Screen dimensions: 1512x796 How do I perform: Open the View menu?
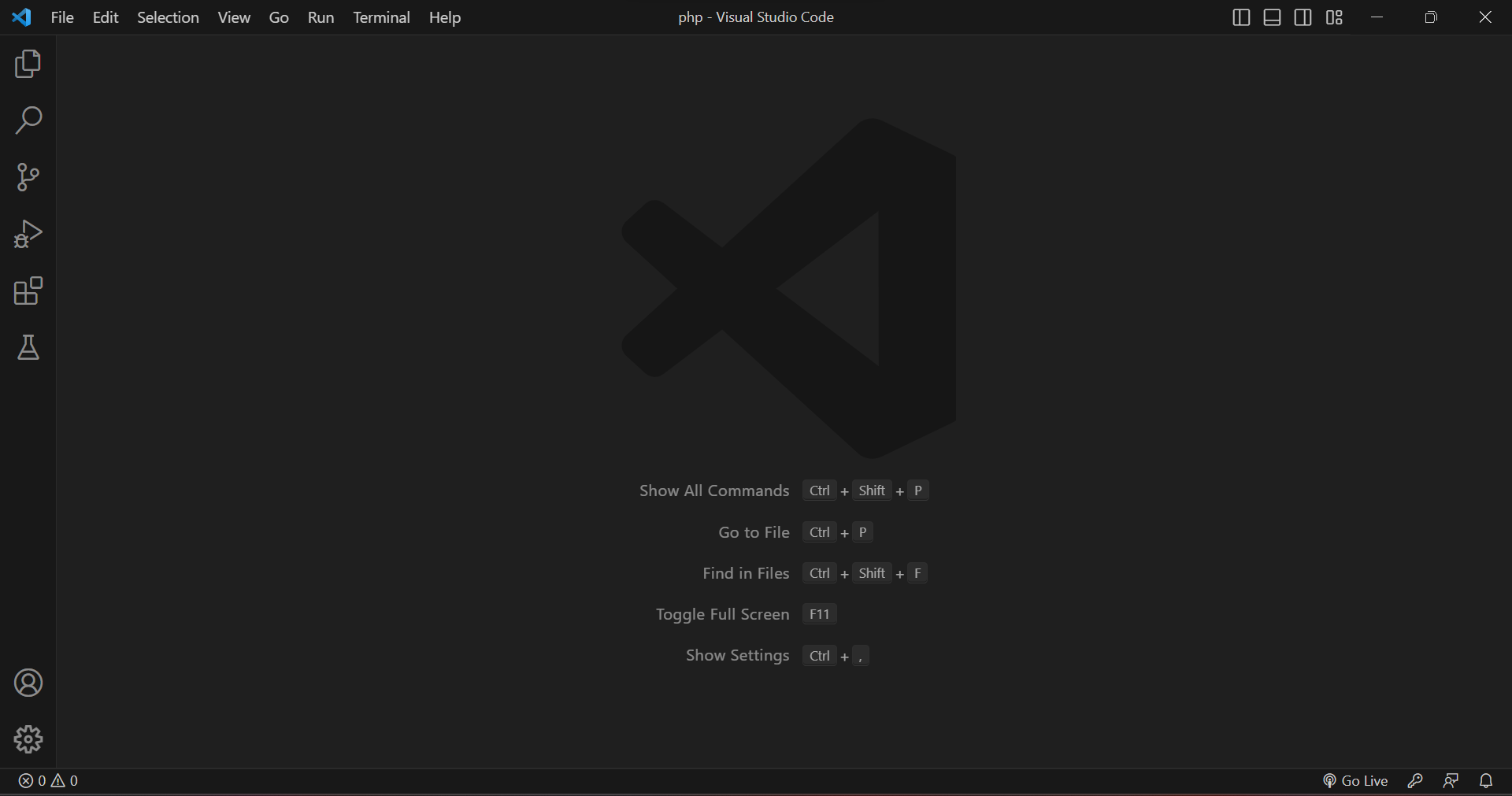234,17
